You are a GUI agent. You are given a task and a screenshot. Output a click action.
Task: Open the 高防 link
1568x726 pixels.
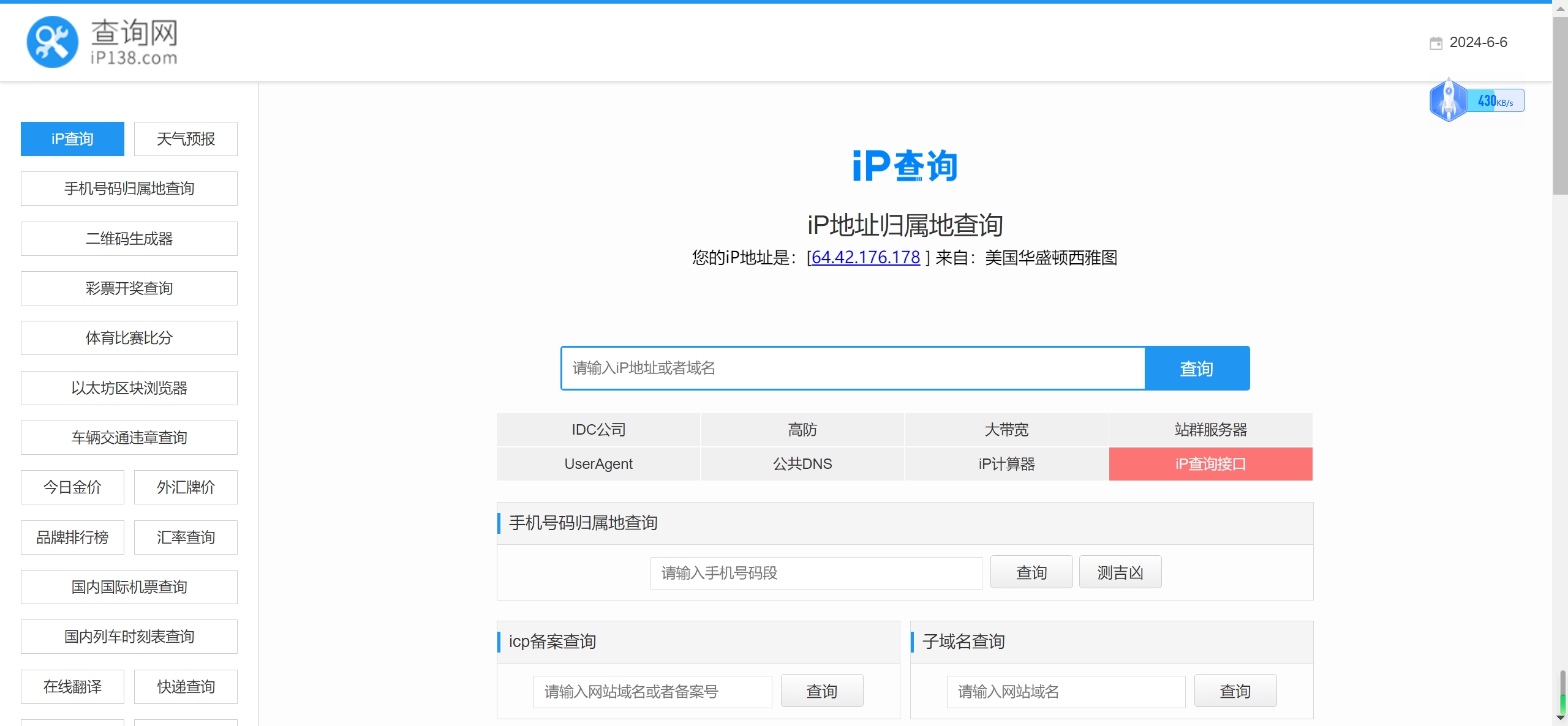(802, 430)
